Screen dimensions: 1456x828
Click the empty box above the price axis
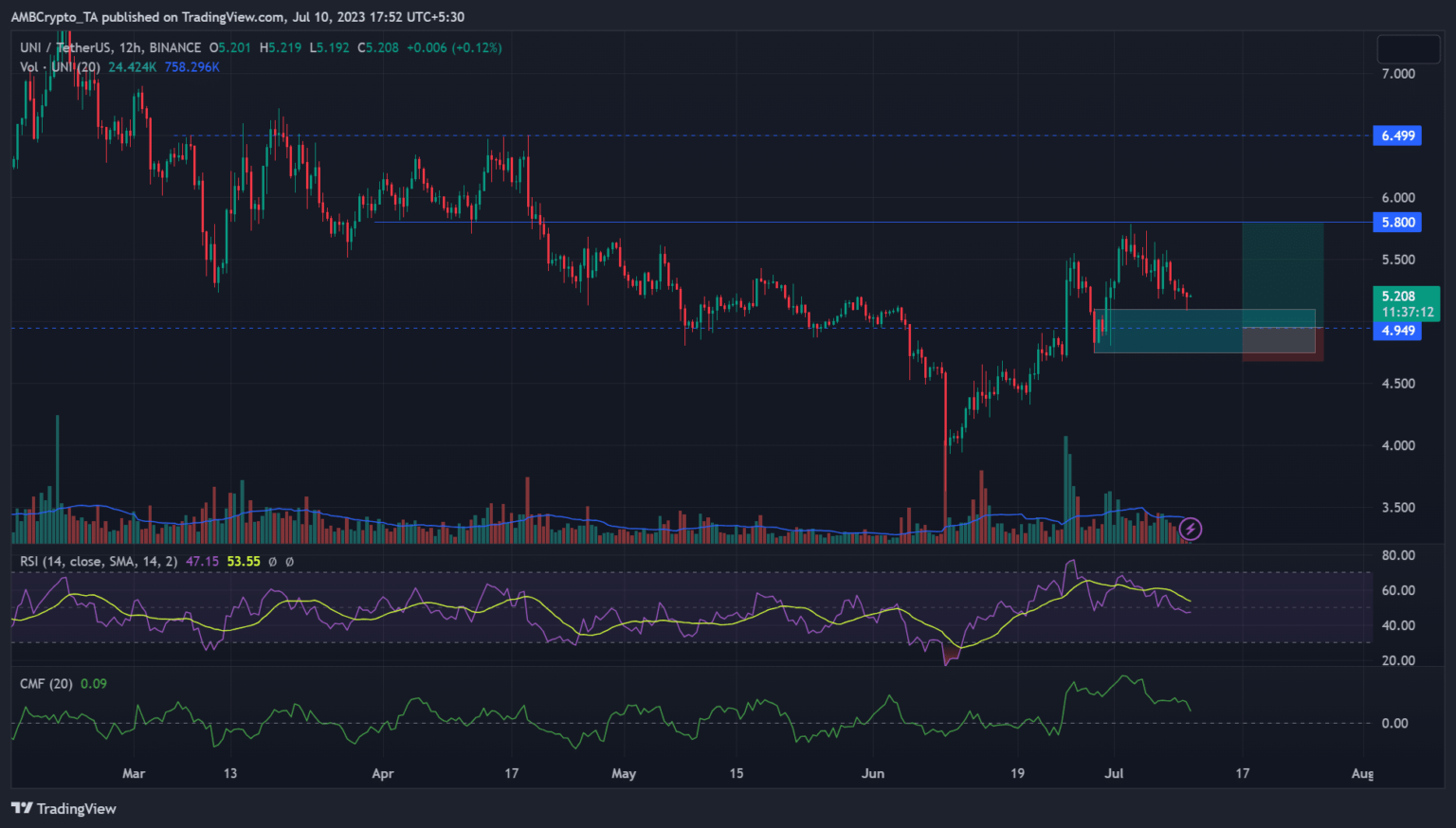click(1408, 48)
